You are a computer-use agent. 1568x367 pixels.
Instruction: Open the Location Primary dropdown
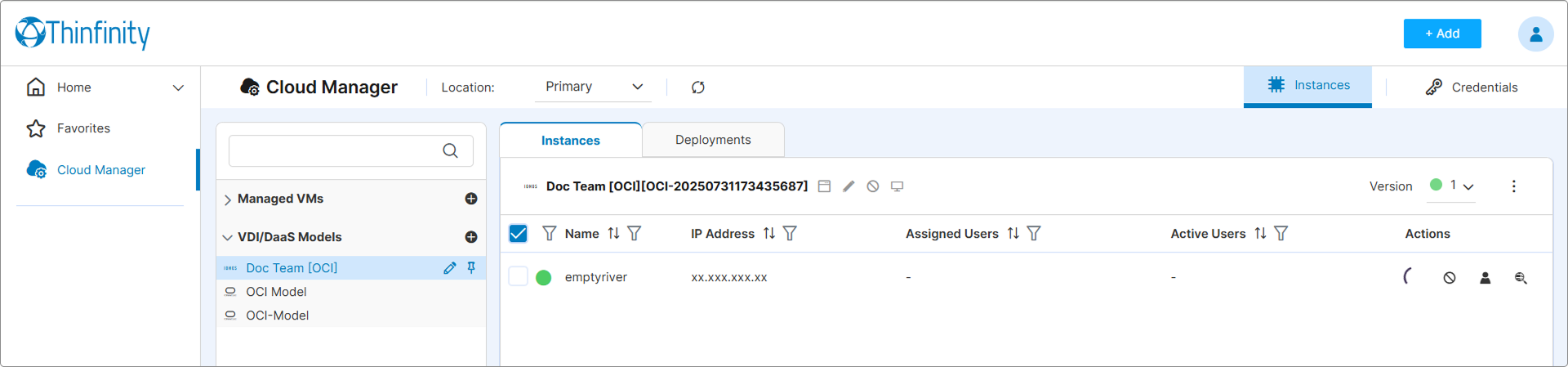click(594, 87)
